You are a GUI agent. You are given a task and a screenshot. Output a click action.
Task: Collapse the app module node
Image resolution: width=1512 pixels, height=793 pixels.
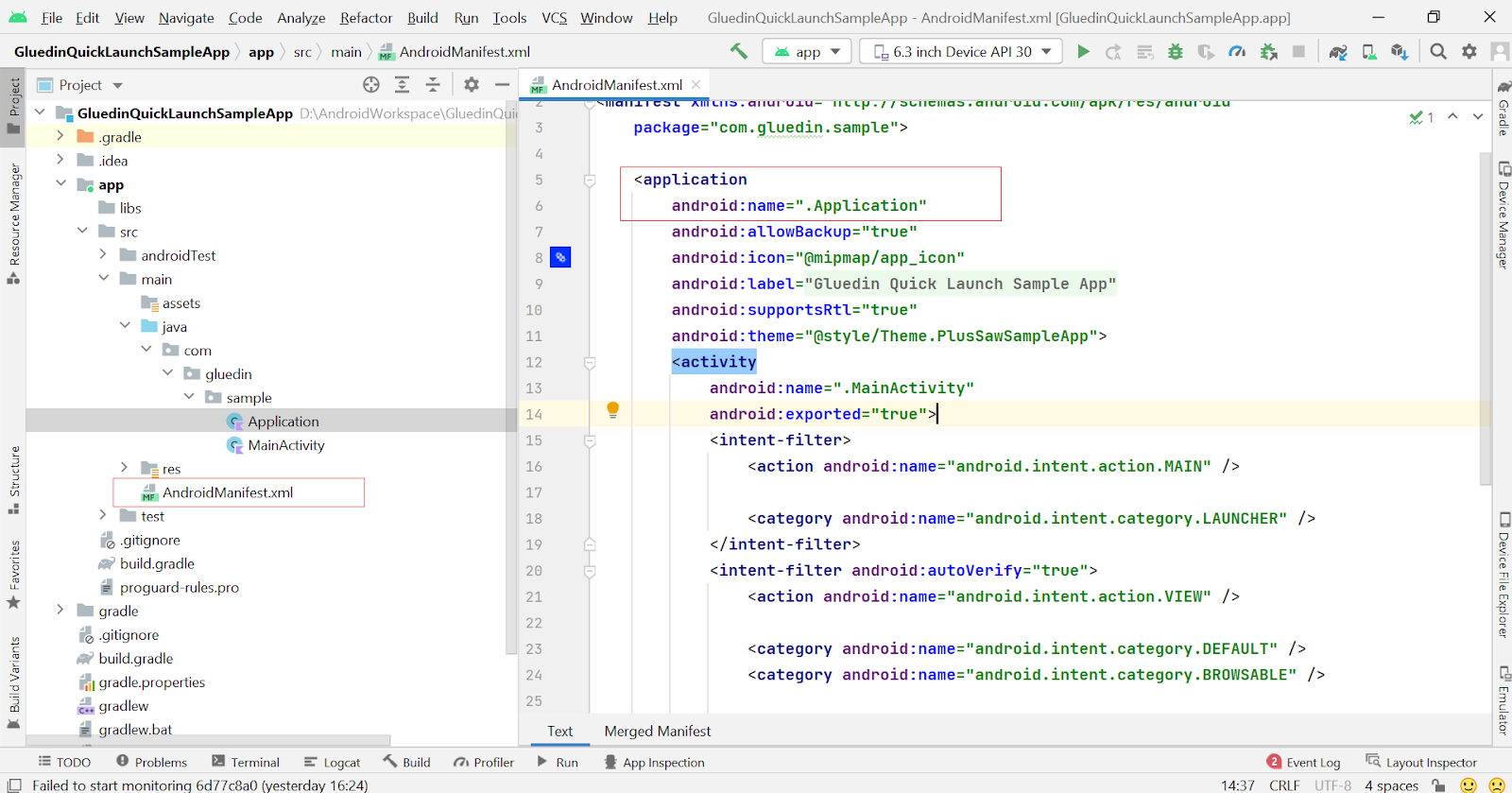[x=60, y=183]
